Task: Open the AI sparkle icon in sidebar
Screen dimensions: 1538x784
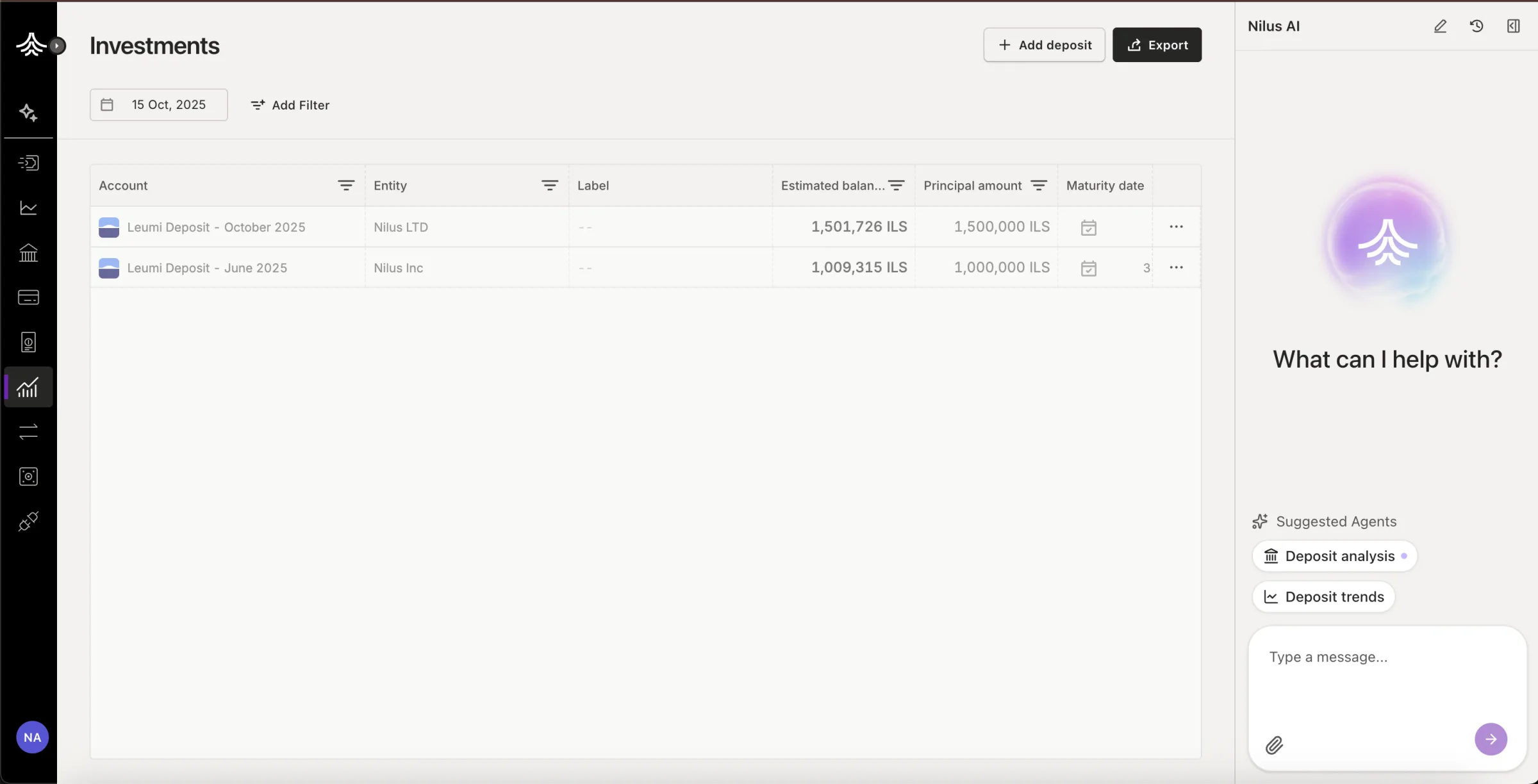Action: pos(28,113)
